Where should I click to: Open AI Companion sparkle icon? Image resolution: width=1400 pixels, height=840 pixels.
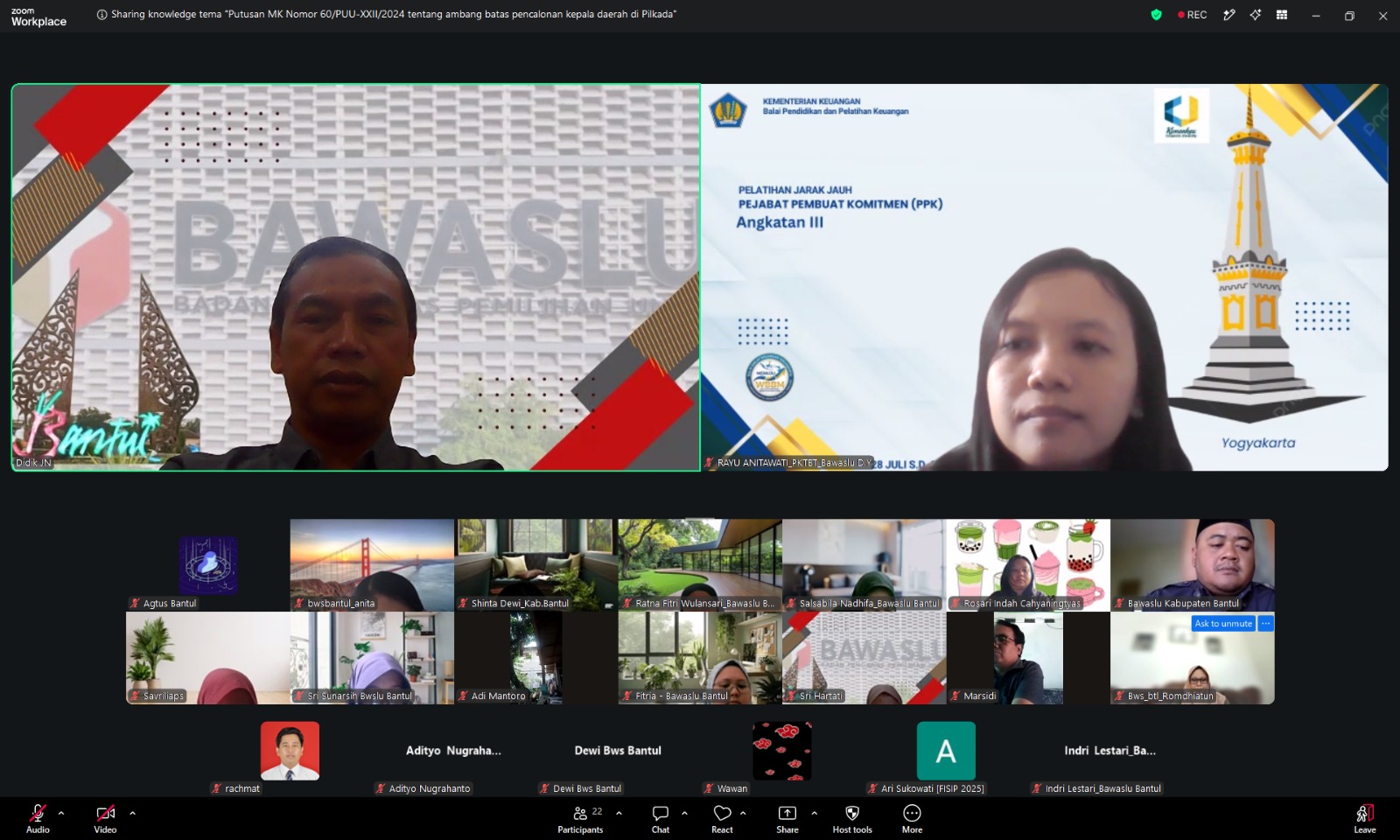pyautogui.click(x=1256, y=15)
